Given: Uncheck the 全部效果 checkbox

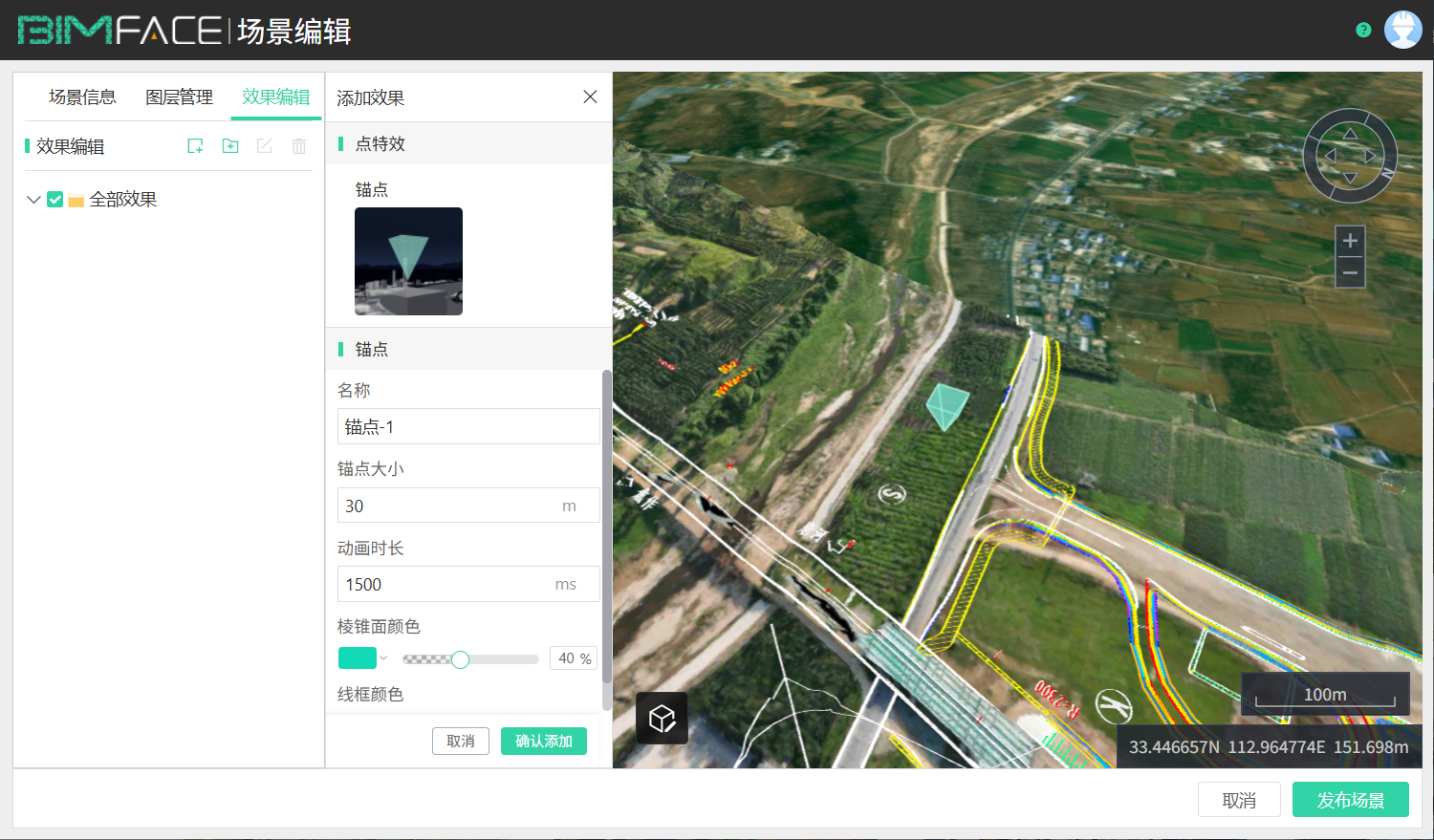Looking at the screenshot, I should (55, 200).
